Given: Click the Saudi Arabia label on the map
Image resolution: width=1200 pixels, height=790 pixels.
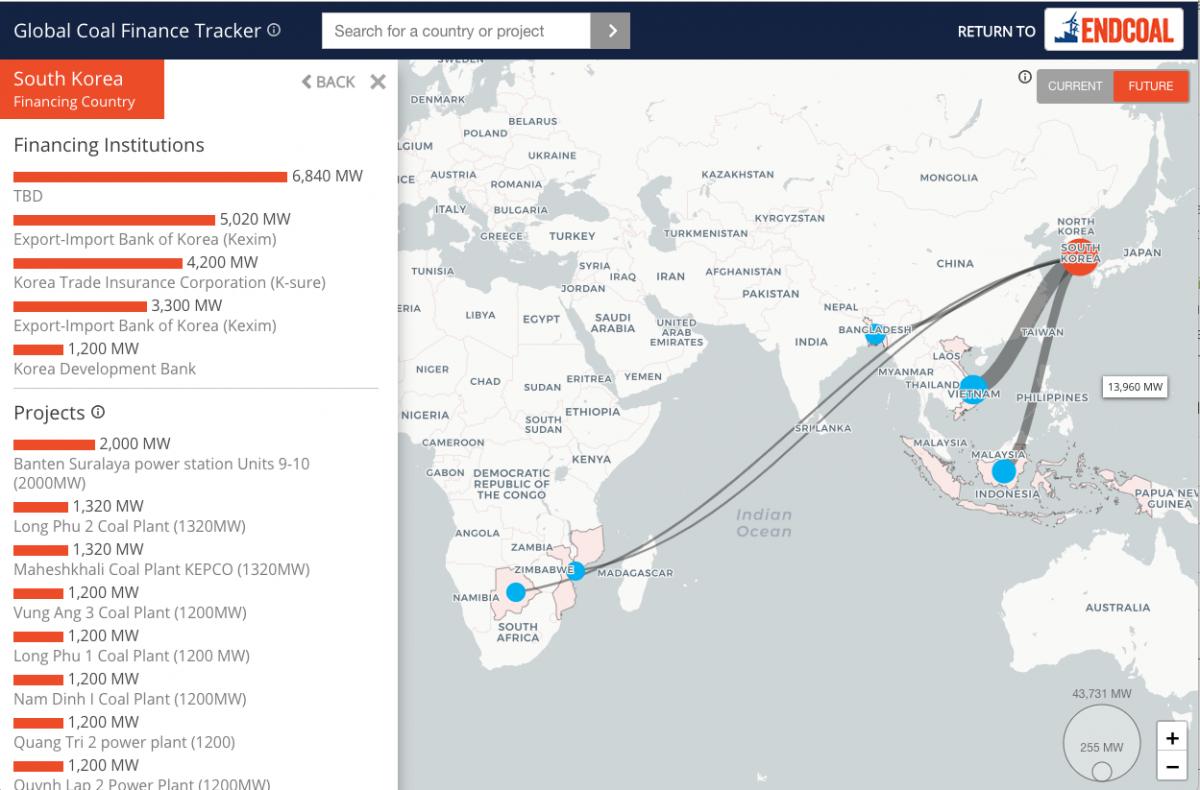Looking at the screenshot, I should [x=613, y=323].
